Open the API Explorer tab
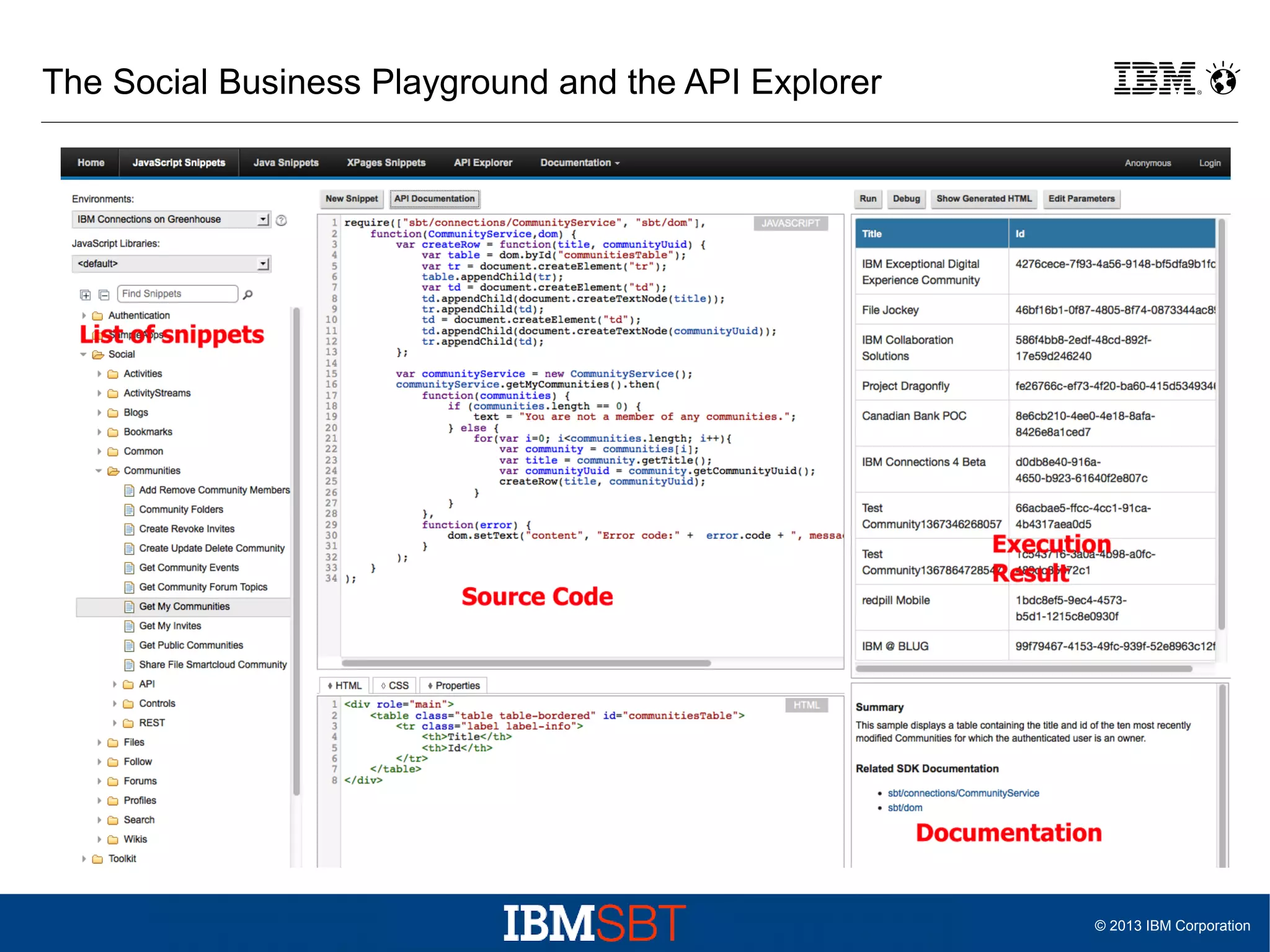Viewport: 1270px width, 952px height. click(x=483, y=163)
